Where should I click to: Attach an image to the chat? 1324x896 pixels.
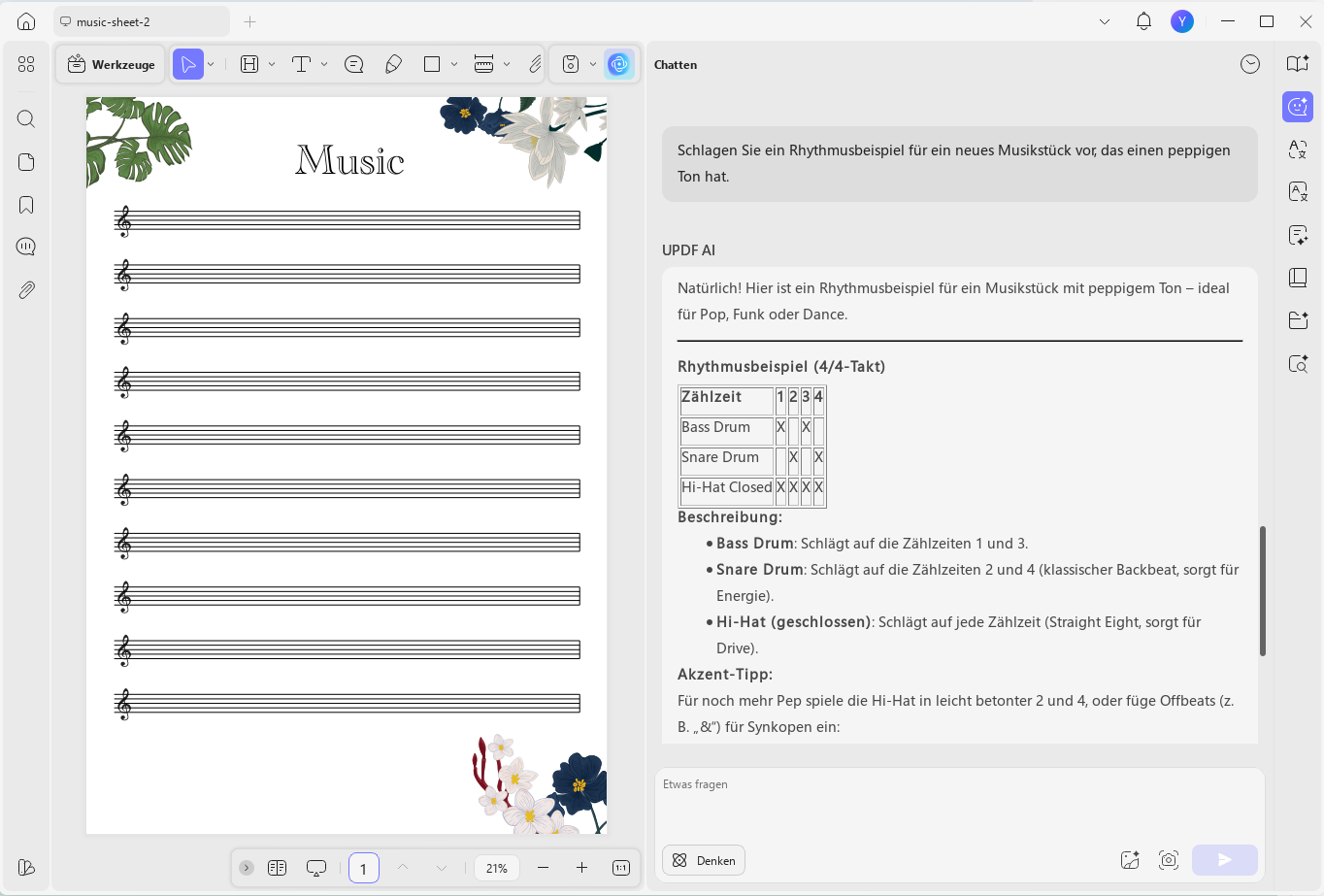click(1130, 860)
